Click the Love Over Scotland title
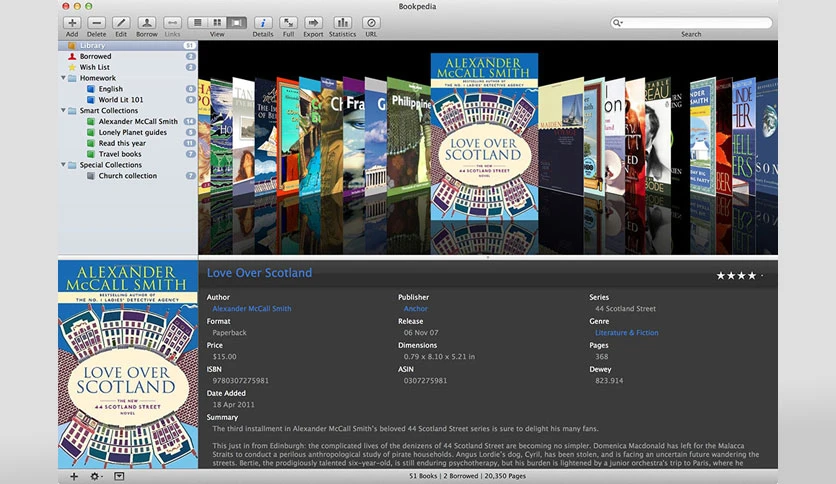This screenshot has width=836, height=484. coord(260,273)
